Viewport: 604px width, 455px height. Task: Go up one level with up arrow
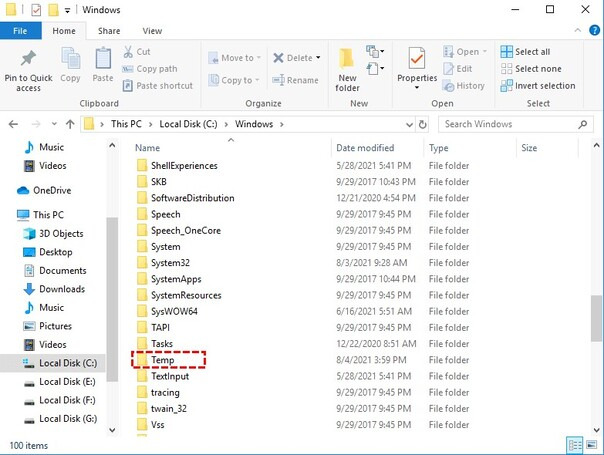pos(70,124)
